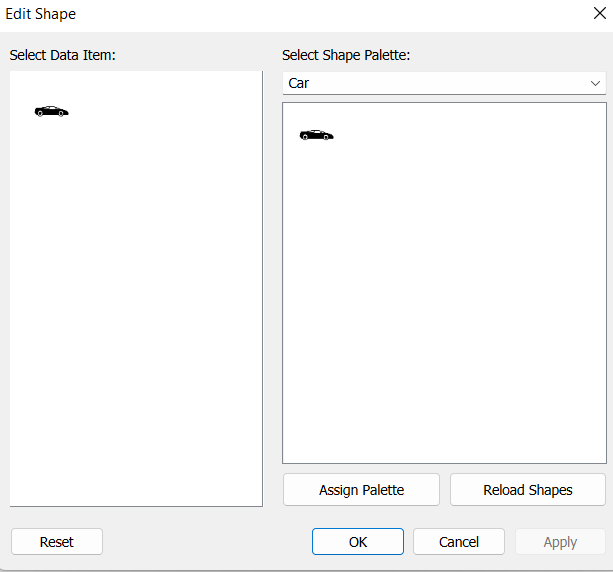Image resolution: width=613 pixels, height=572 pixels.
Task: Click the Edit Shape title bar text
Action: coord(41,14)
